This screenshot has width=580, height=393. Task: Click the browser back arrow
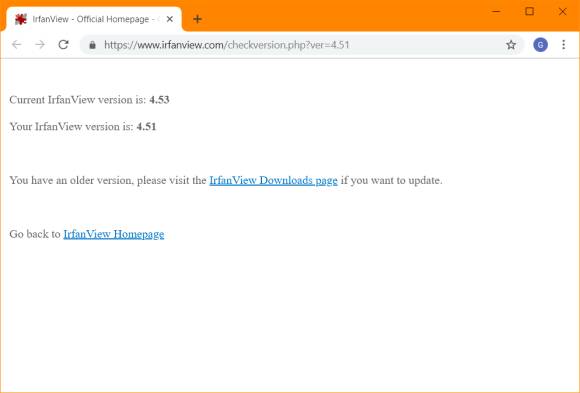pos(17,45)
